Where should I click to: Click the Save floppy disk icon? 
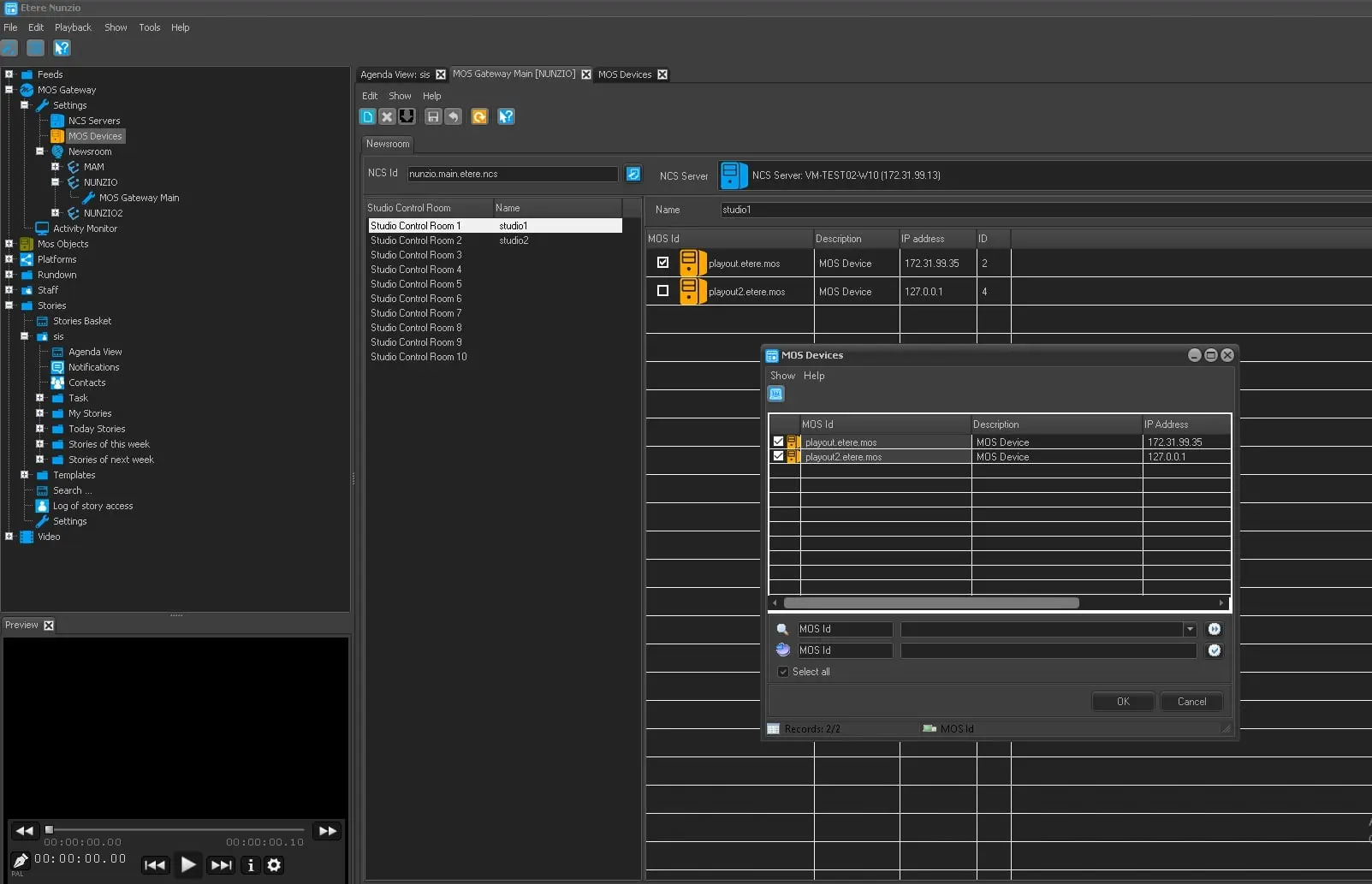point(433,116)
